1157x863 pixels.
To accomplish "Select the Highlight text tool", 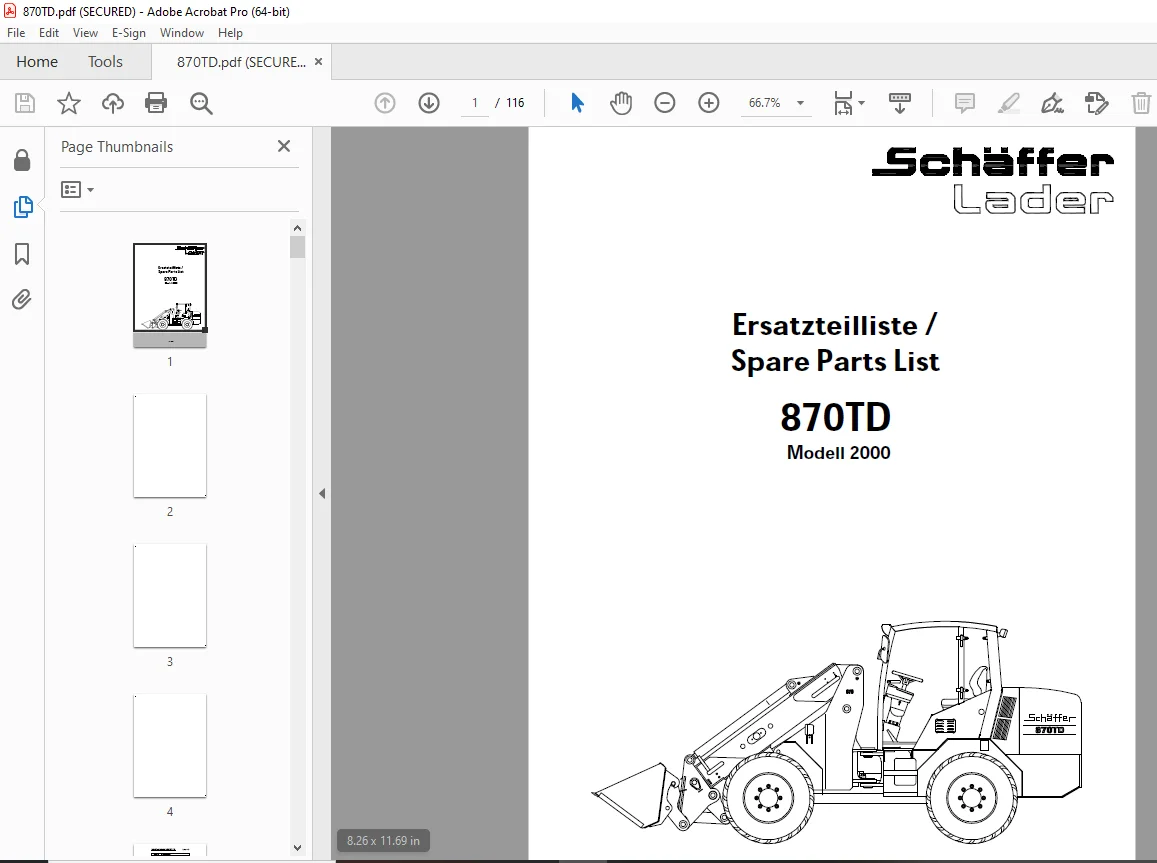I will [x=1009, y=103].
